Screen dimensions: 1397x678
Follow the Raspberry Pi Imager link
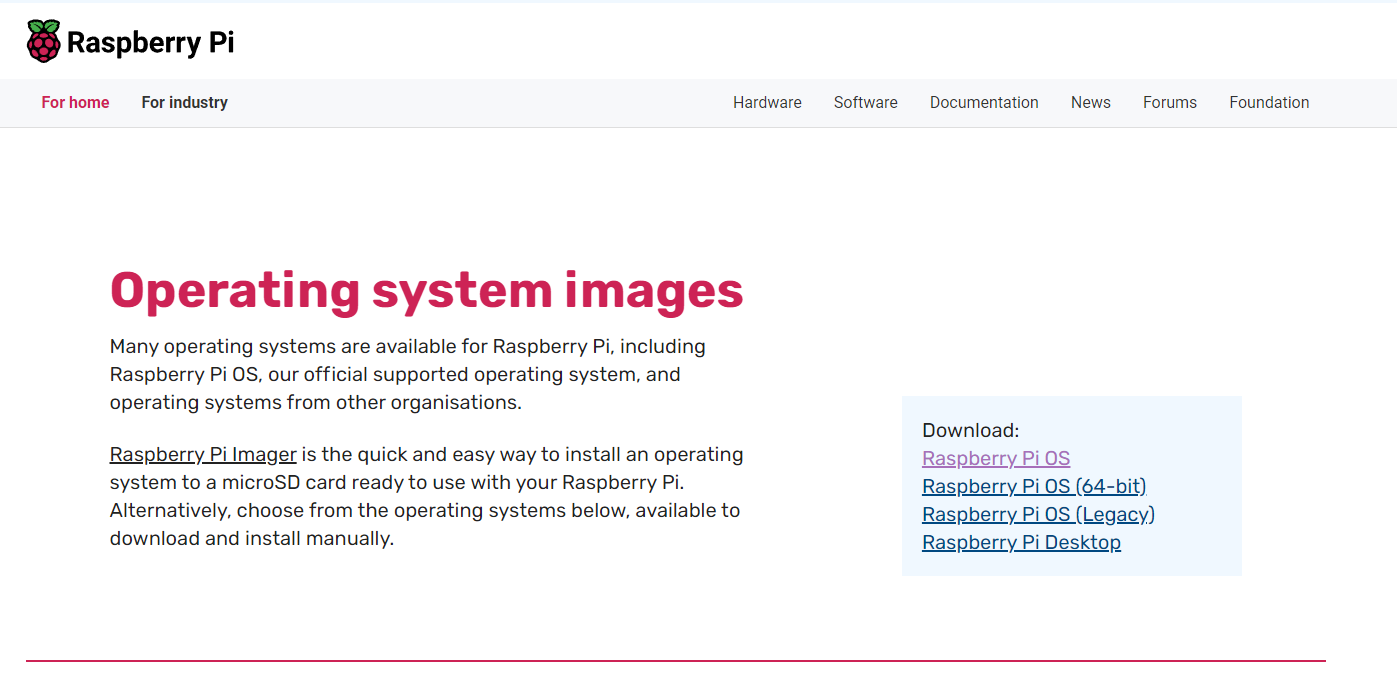click(x=203, y=454)
